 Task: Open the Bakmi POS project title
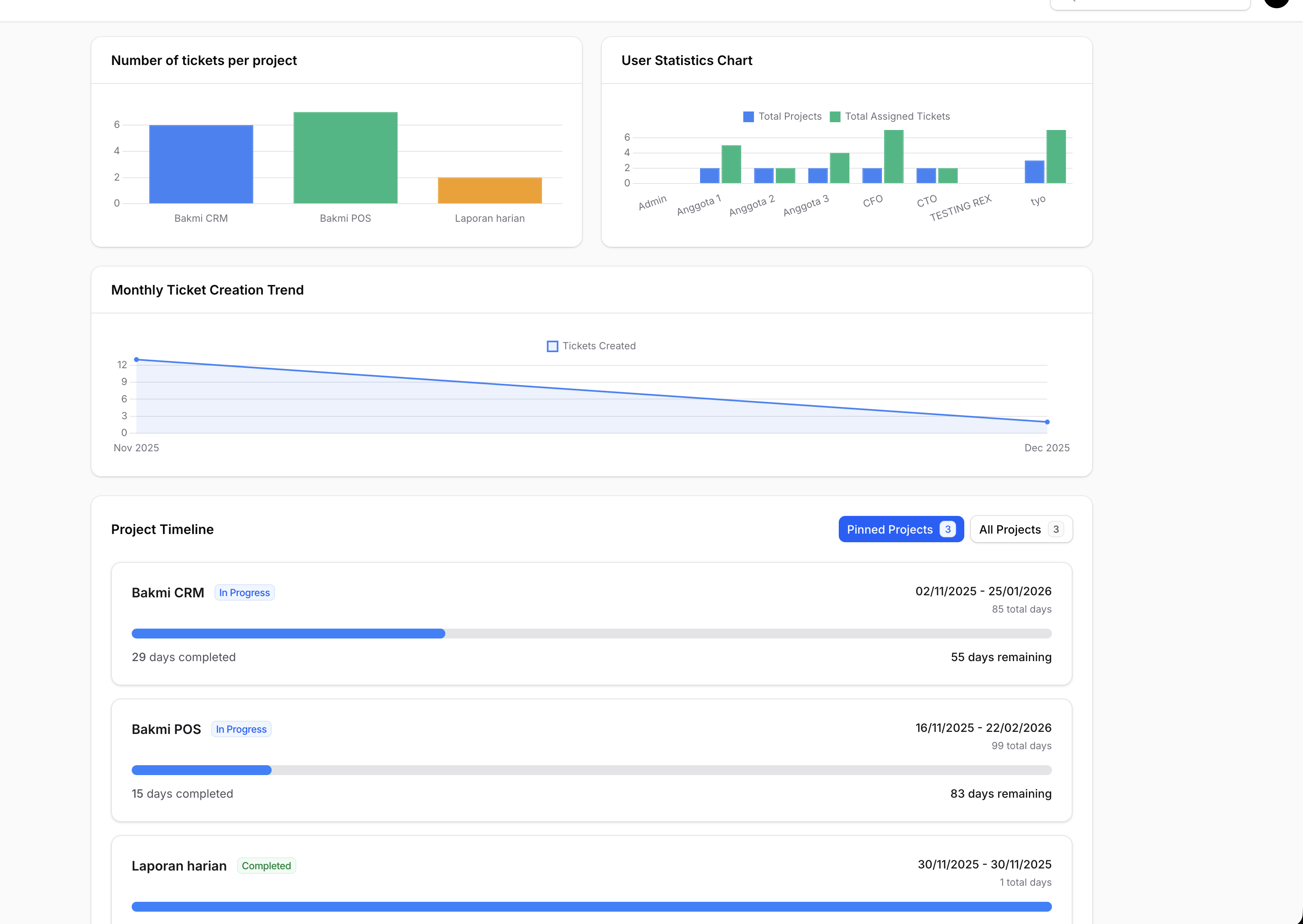(166, 729)
